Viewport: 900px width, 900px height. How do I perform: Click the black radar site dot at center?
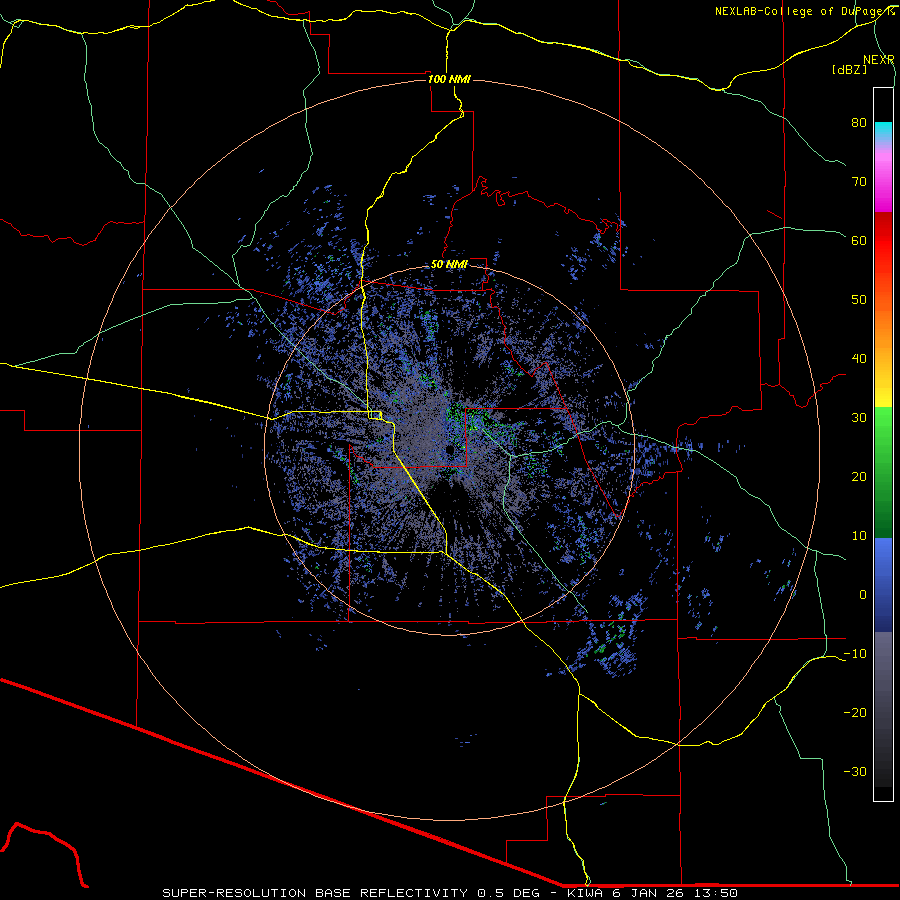[x=449, y=450]
